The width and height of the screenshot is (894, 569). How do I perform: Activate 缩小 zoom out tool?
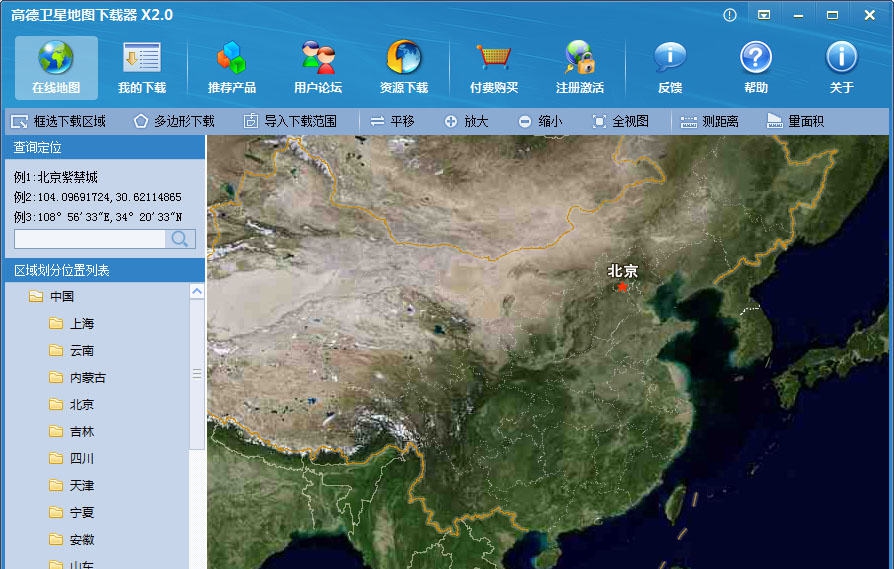tap(541, 121)
